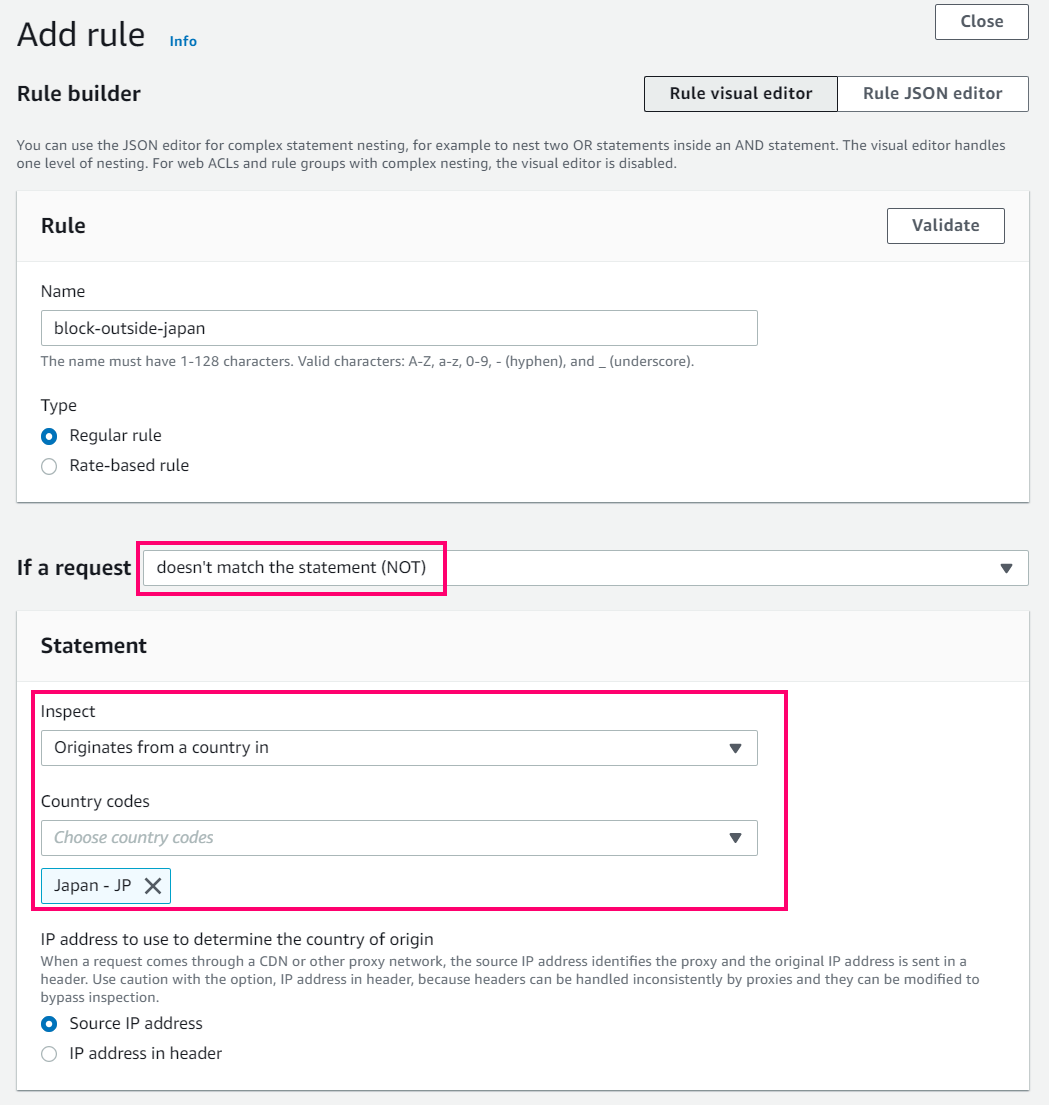The height and width of the screenshot is (1105, 1049).
Task: Click the Country codes dropdown arrow
Action: click(x=735, y=838)
